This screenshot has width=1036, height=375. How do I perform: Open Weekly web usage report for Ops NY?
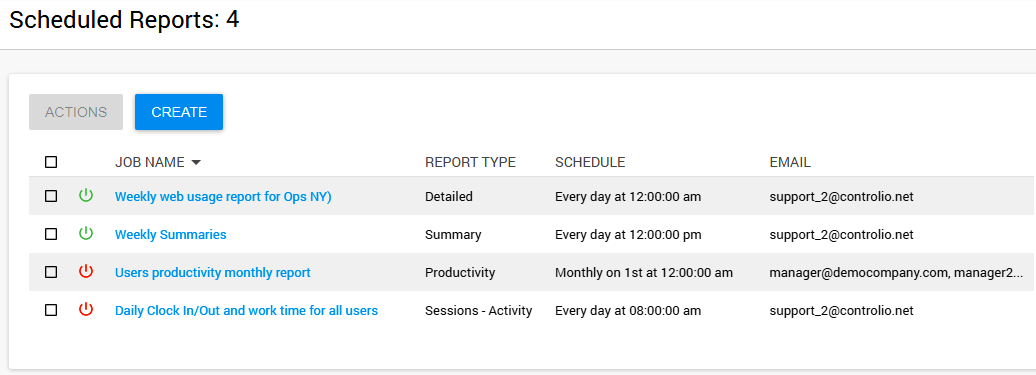pos(223,197)
